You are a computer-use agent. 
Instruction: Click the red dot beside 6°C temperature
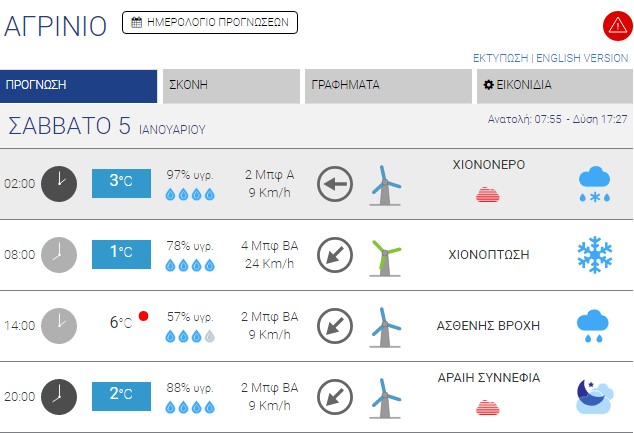(143, 316)
